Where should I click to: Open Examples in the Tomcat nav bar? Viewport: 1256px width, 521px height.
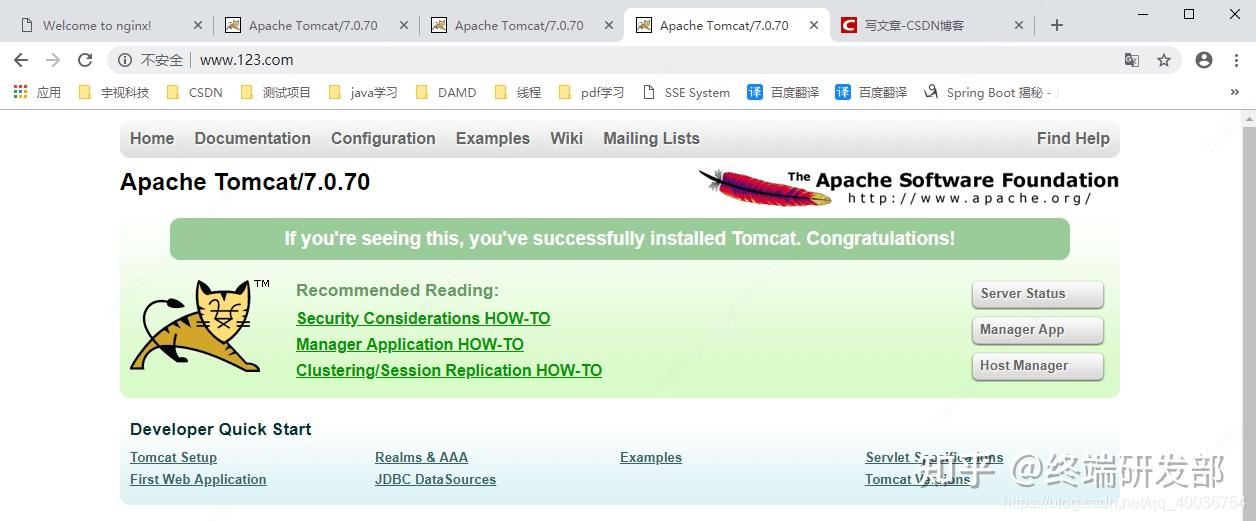coord(493,139)
